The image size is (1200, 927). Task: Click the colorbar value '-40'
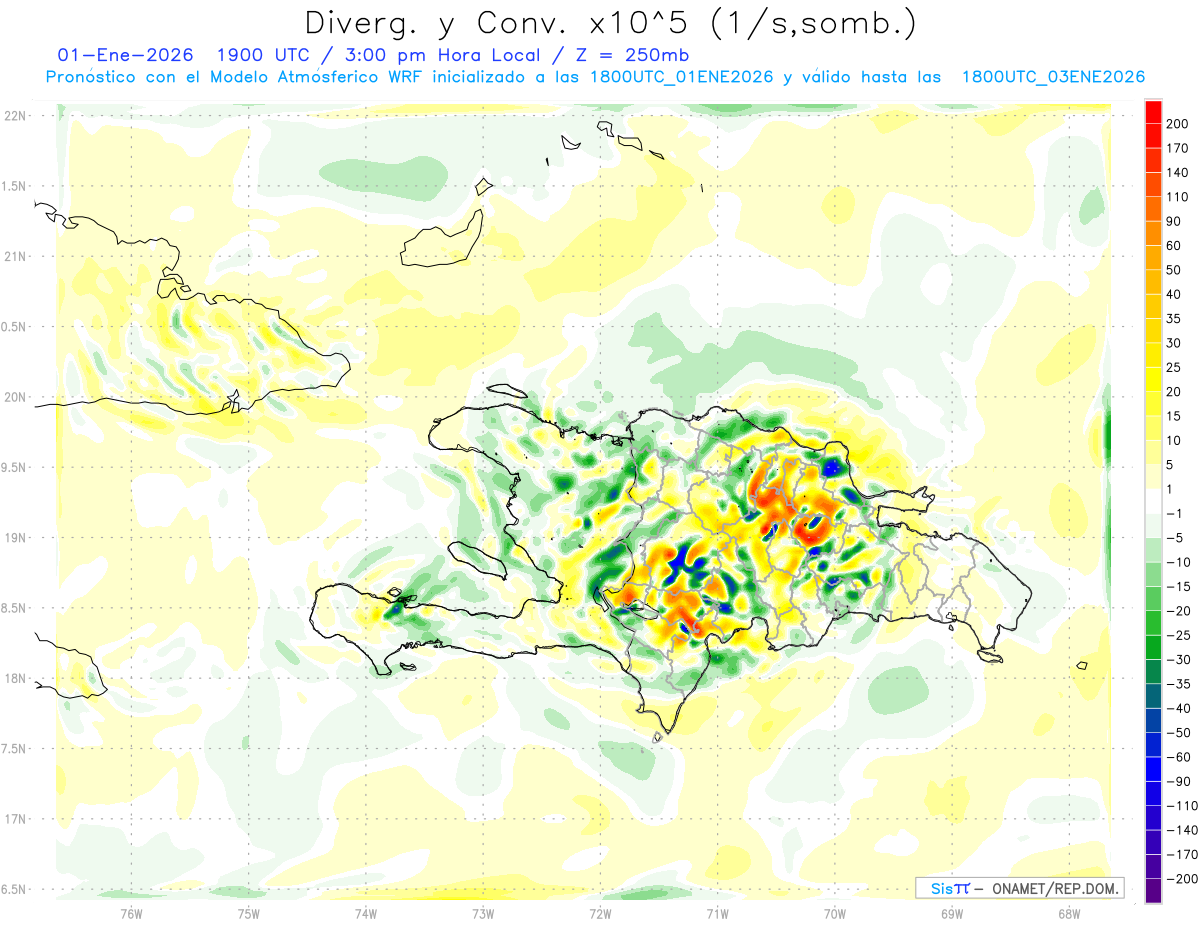pyautogui.click(x=1179, y=708)
